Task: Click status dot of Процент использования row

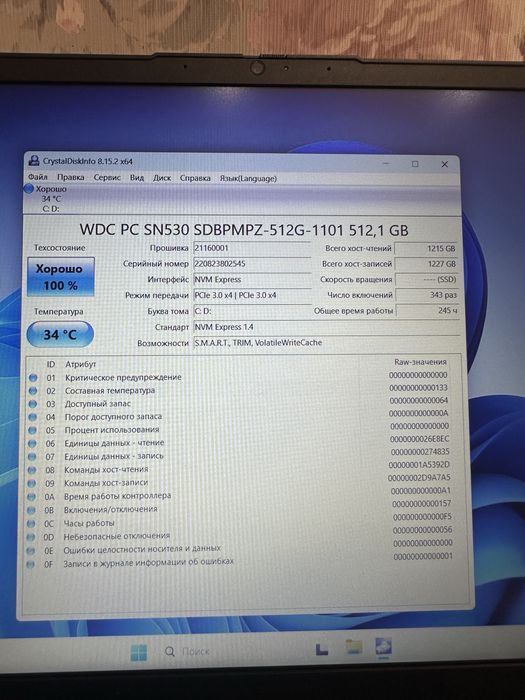Action: click(x=32, y=430)
